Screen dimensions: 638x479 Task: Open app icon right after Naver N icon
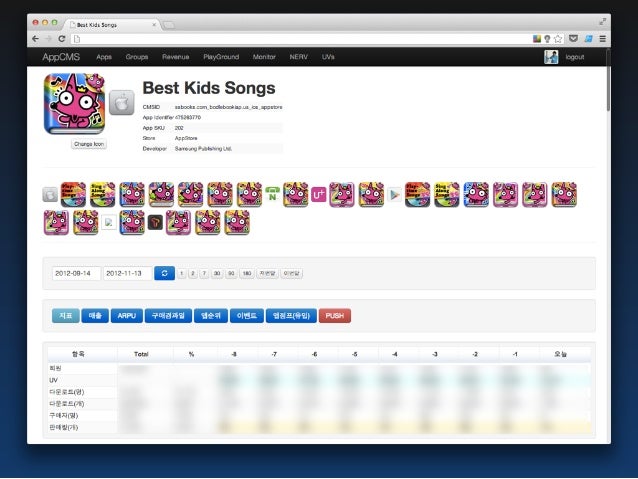pos(295,195)
